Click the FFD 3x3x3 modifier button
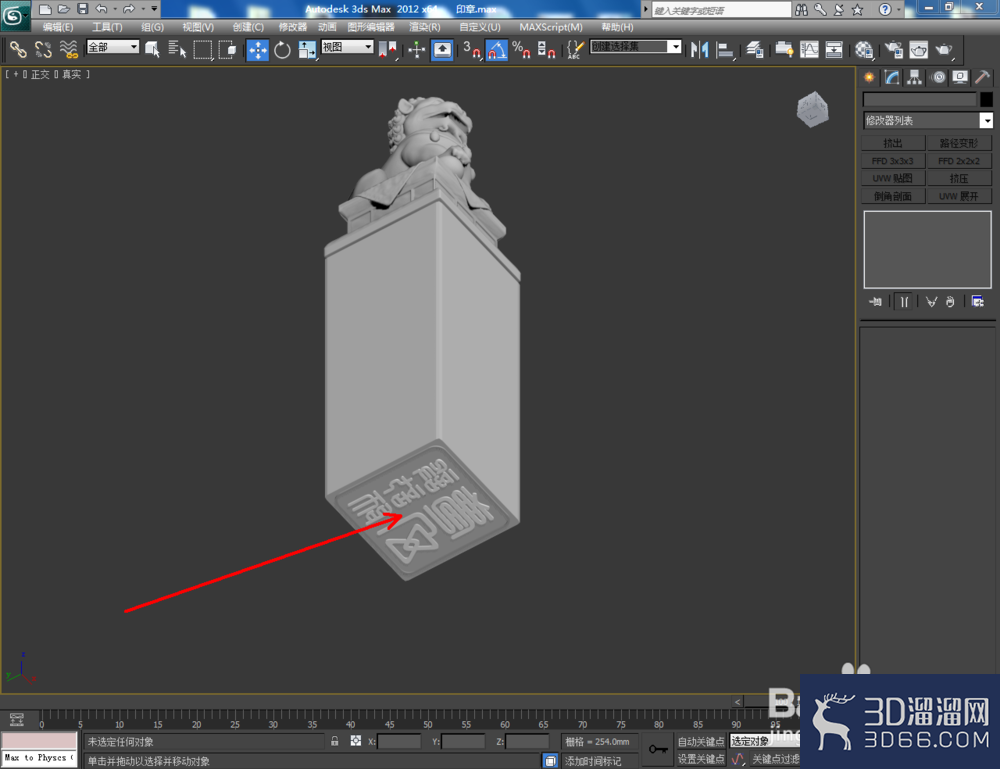 point(893,161)
